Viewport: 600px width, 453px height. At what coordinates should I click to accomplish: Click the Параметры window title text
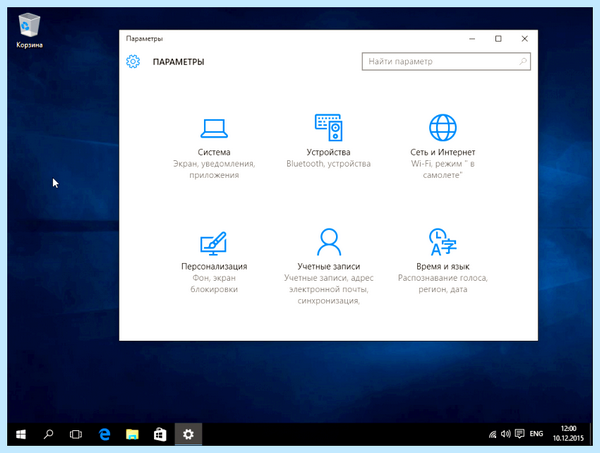click(144, 39)
